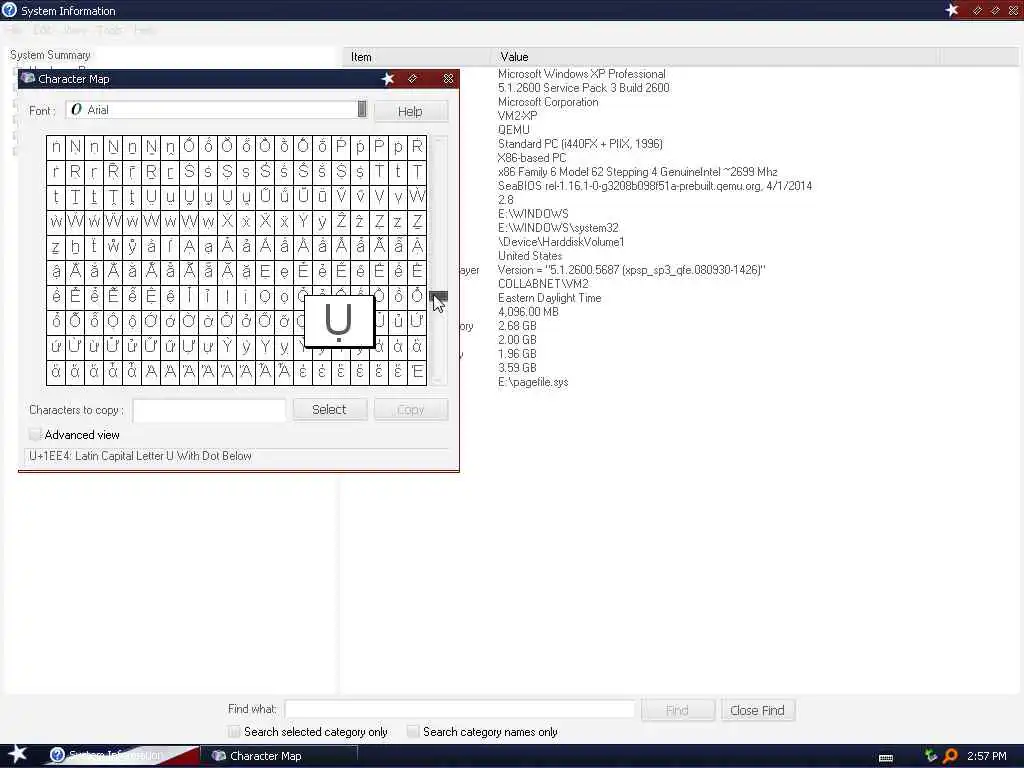
Task: Enable the Advanced view checkbox
Action: click(35, 434)
